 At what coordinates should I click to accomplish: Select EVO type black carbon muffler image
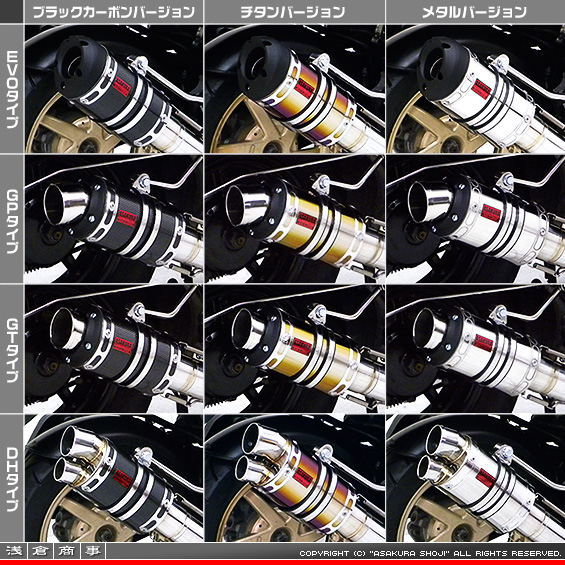114,89
